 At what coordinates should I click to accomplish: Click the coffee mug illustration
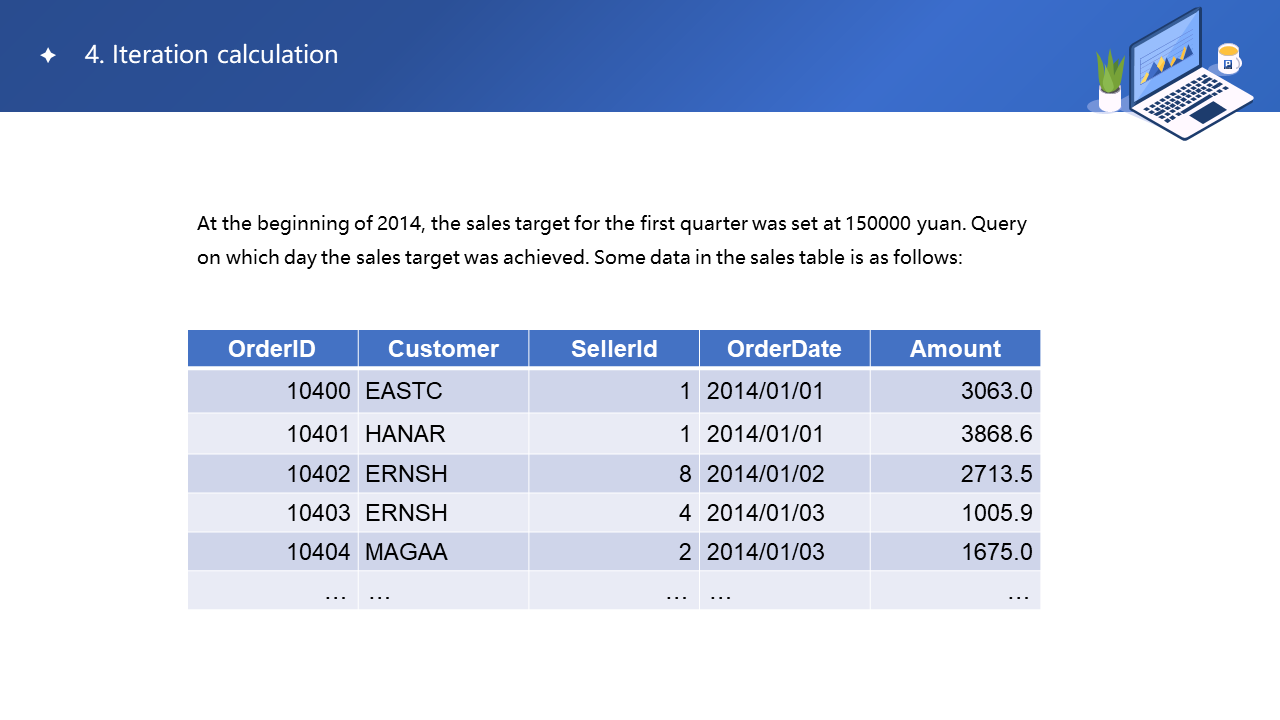tap(1228, 58)
